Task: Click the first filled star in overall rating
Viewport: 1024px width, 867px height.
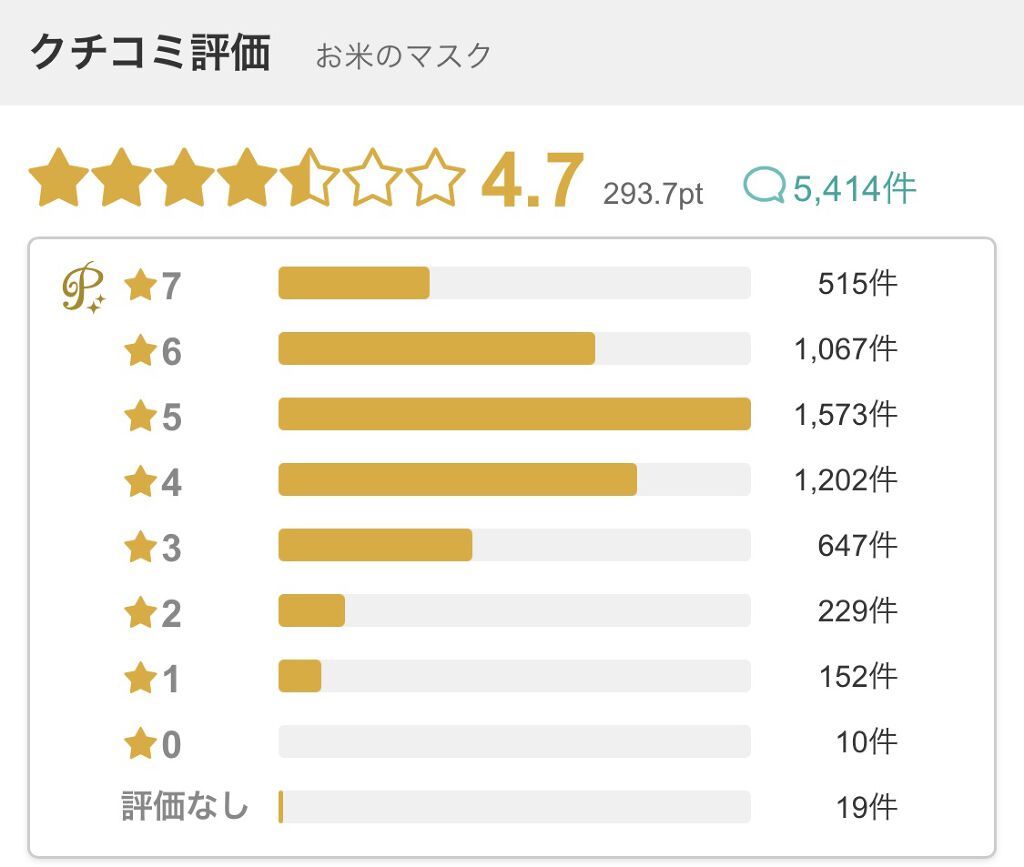Action: point(58,178)
